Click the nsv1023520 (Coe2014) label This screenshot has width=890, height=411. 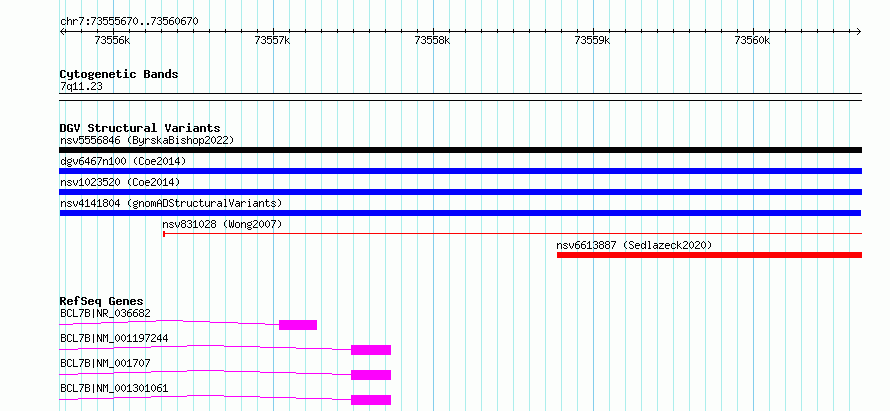(x=120, y=182)
